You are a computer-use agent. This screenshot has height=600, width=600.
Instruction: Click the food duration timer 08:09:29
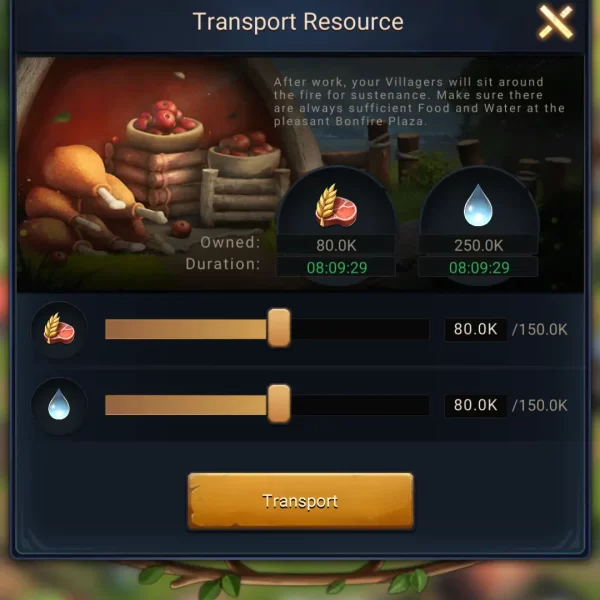(x=336, y=267)
